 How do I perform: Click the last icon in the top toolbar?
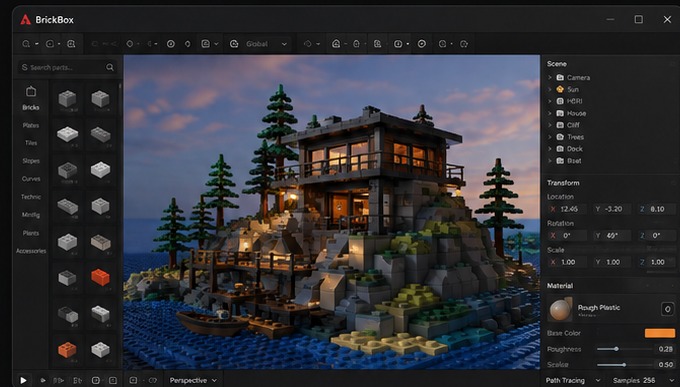[x=464, y=44]
